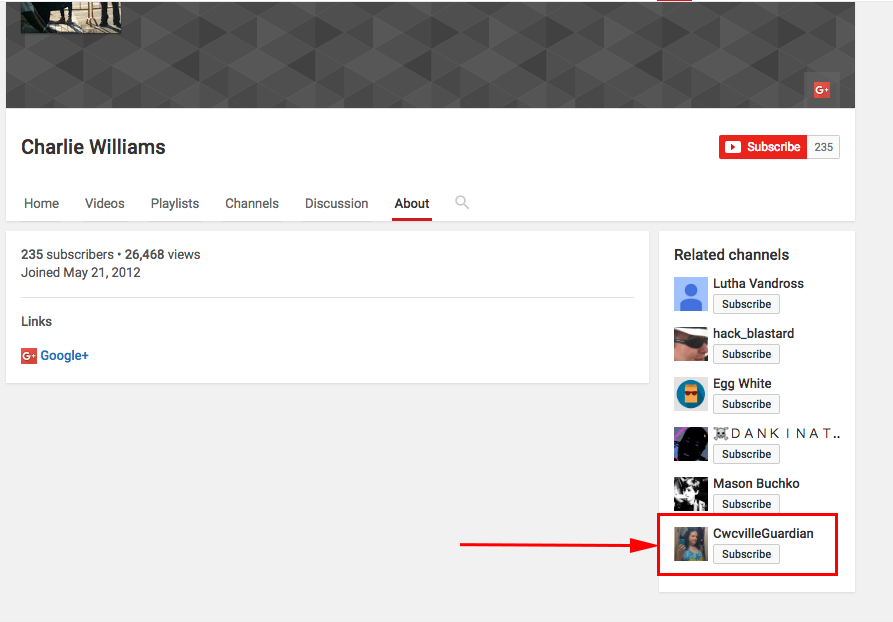Viewport: 893px width, 622px height.
Task: Switch to the Home tab
Action: [42, 203]
